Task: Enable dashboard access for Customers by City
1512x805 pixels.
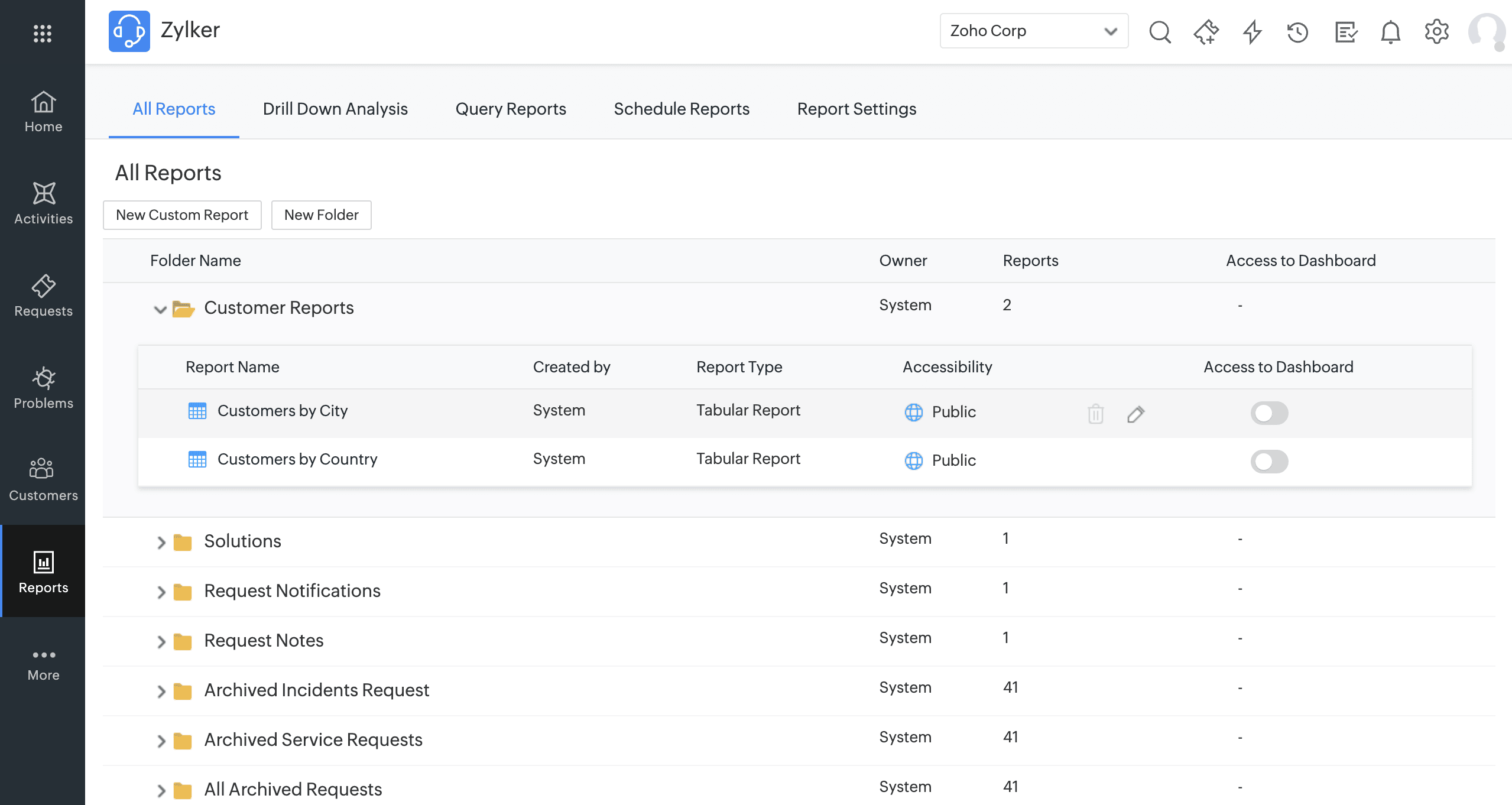Action: pos(1268,413)
